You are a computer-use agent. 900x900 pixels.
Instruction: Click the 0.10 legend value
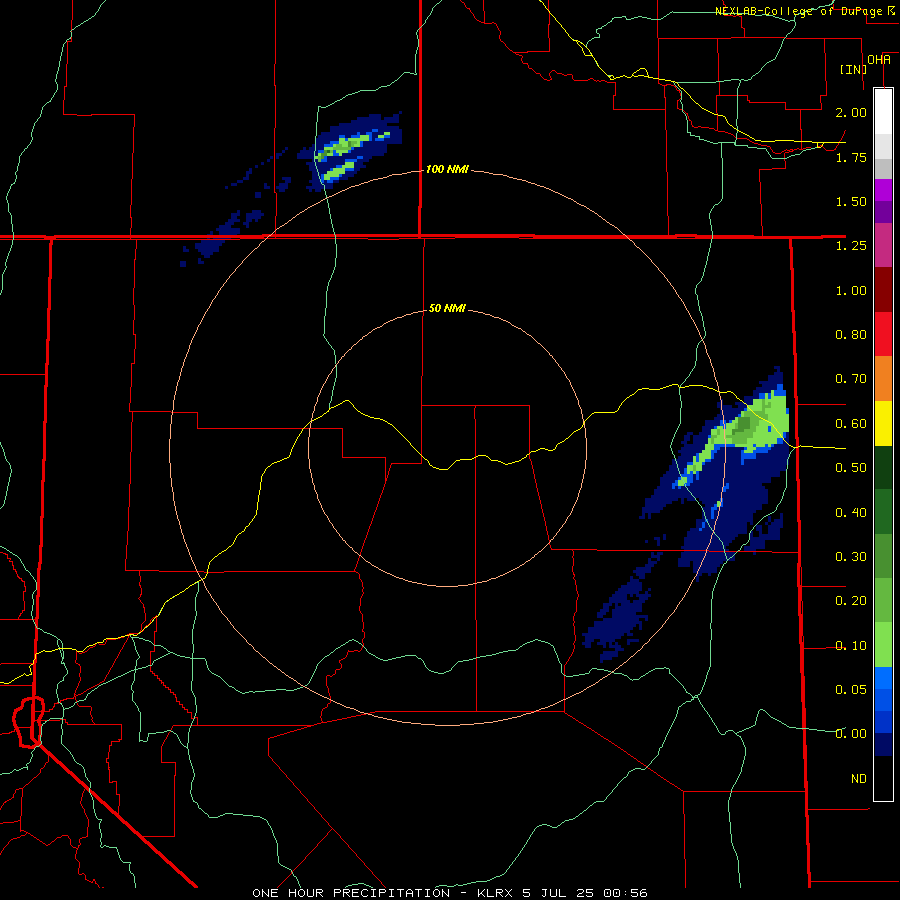851,646
